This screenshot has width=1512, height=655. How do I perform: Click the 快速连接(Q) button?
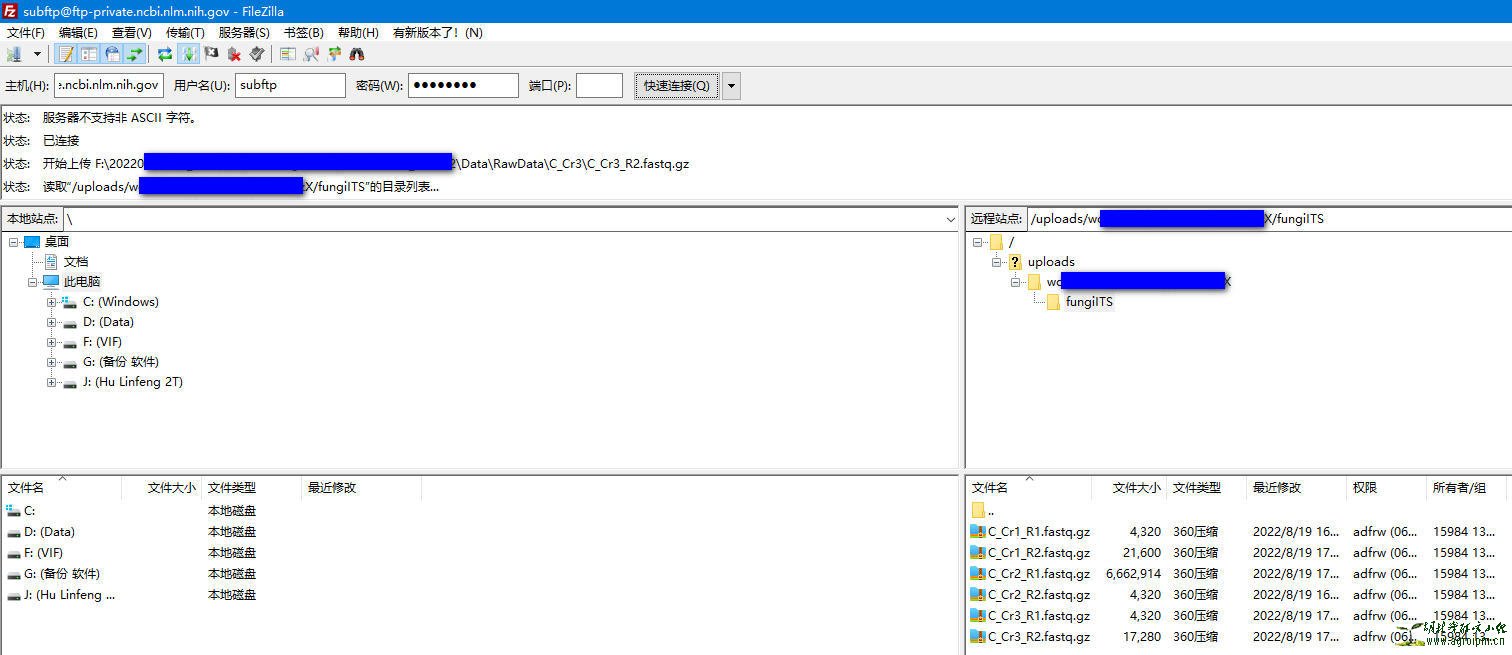[x=676, y=86]
